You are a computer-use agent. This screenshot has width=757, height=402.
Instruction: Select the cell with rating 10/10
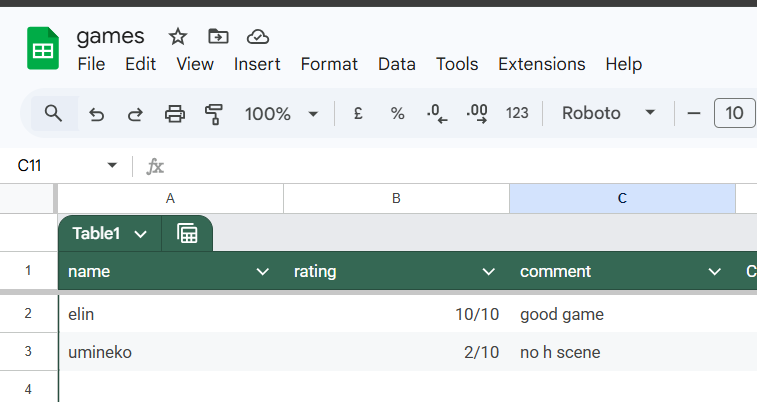(396, 314)
